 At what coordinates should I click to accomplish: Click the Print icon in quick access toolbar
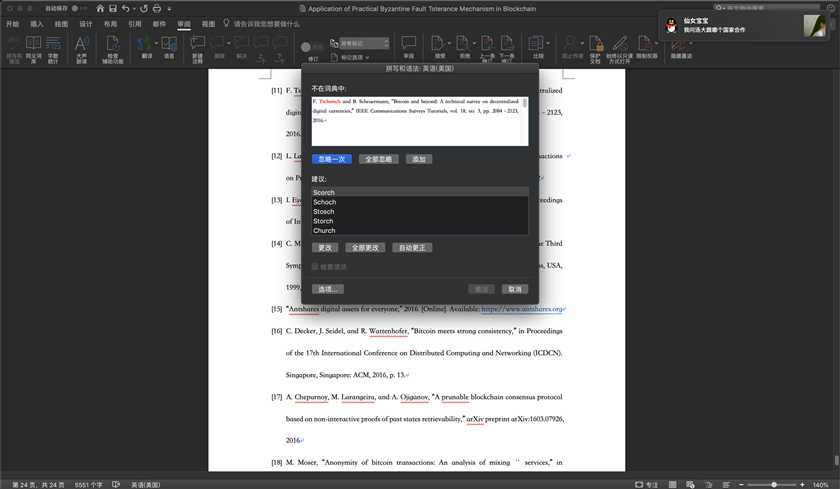(156, 9)
